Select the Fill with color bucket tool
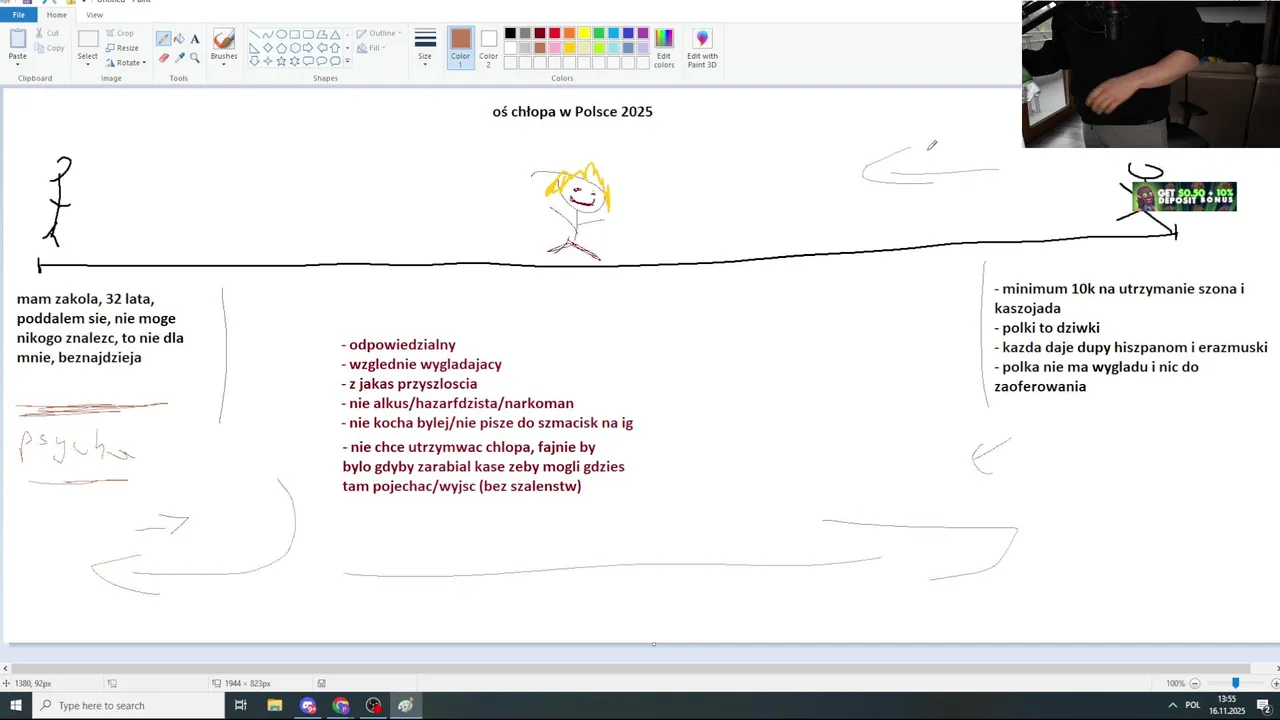 [x=179, y=39]
